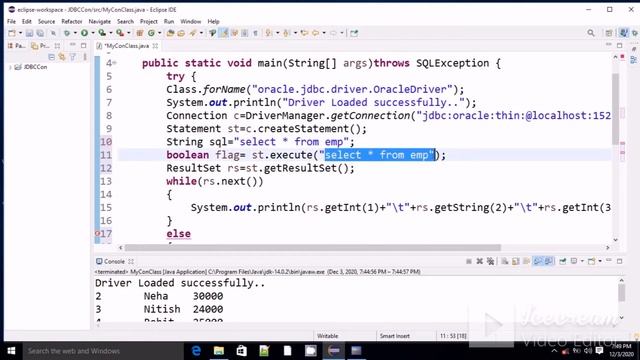The width and height of the screenshot is (640, 360).
Task: Open the Source menu
Action: tap(47, 21)
